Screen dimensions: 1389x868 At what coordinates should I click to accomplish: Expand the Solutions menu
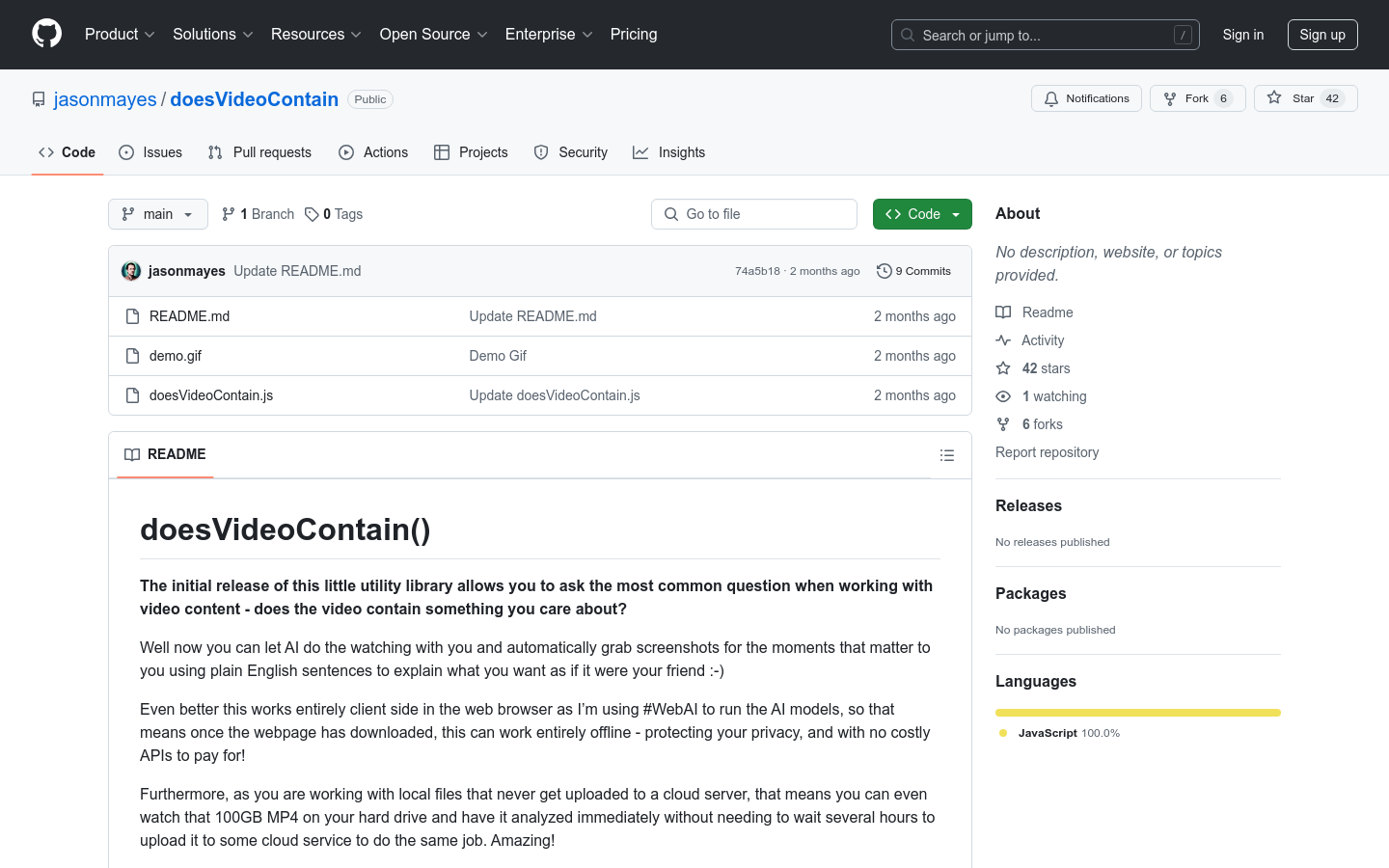[x=212, y=35]
